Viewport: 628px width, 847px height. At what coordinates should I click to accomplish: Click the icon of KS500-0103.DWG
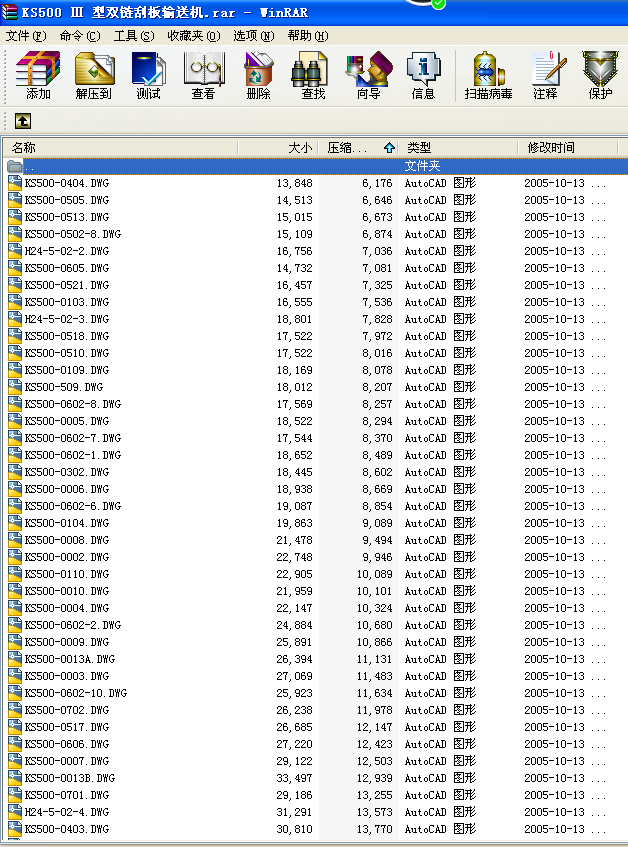(15, 302)
